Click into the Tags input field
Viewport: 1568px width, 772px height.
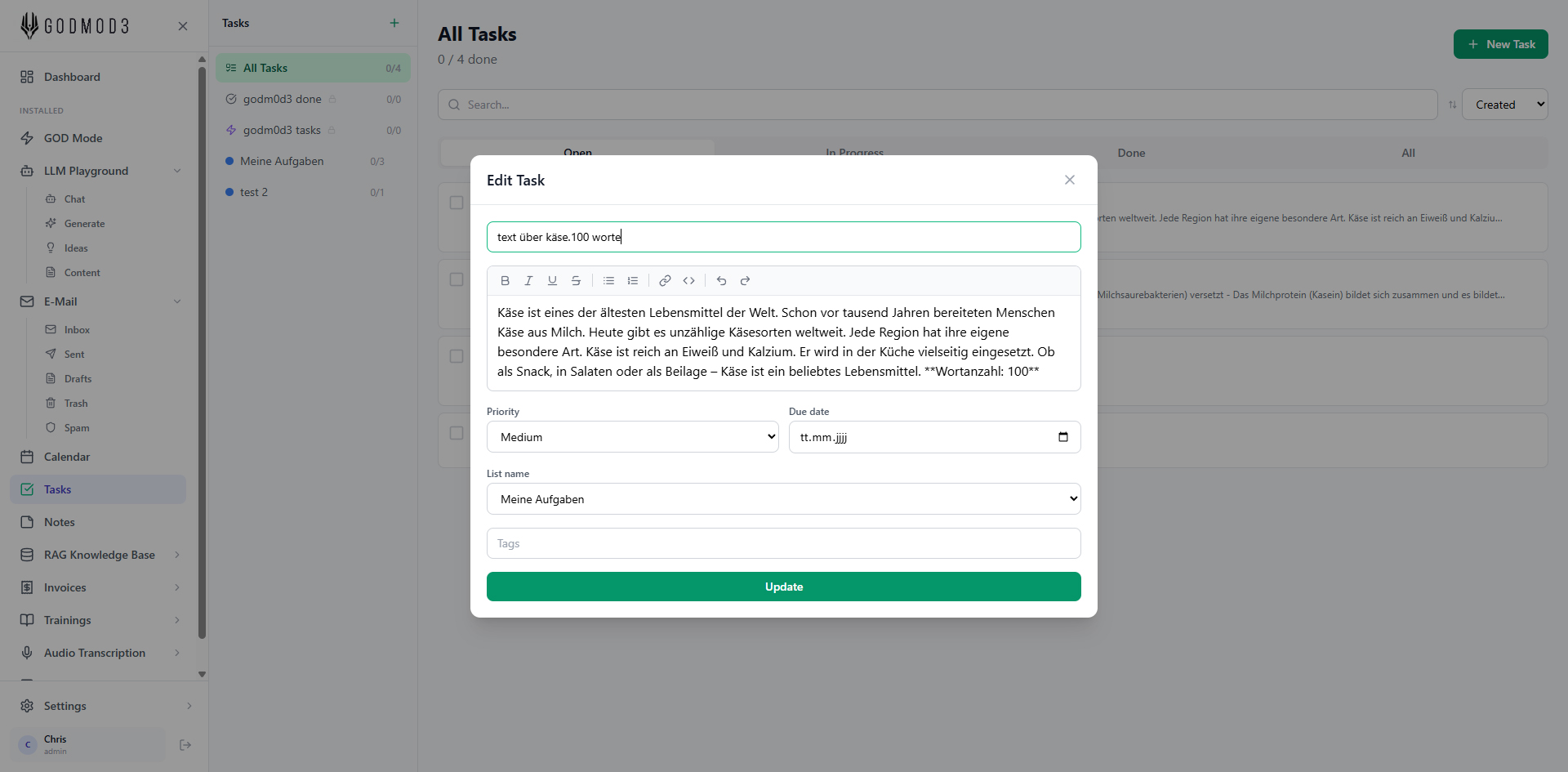(x=783, y=543)
